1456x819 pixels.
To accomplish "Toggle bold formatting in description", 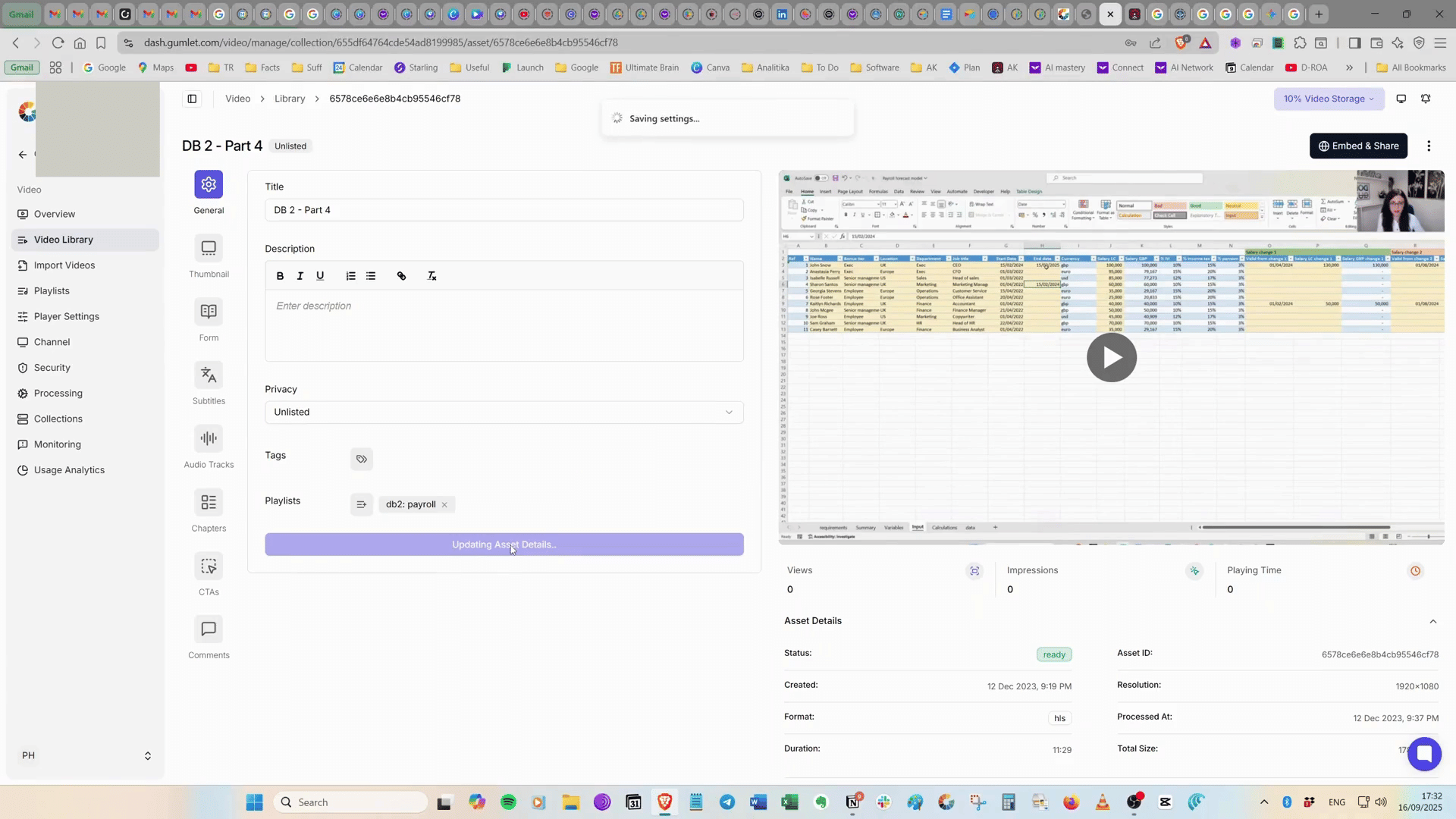I will 280,276.
